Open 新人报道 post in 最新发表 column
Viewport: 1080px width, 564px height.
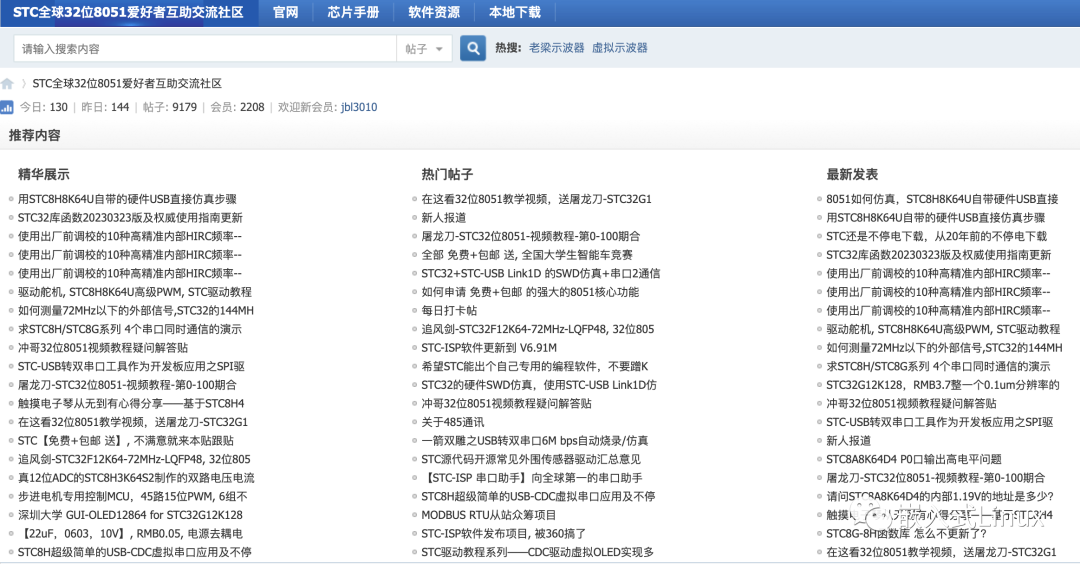click(x=849, y=441)
